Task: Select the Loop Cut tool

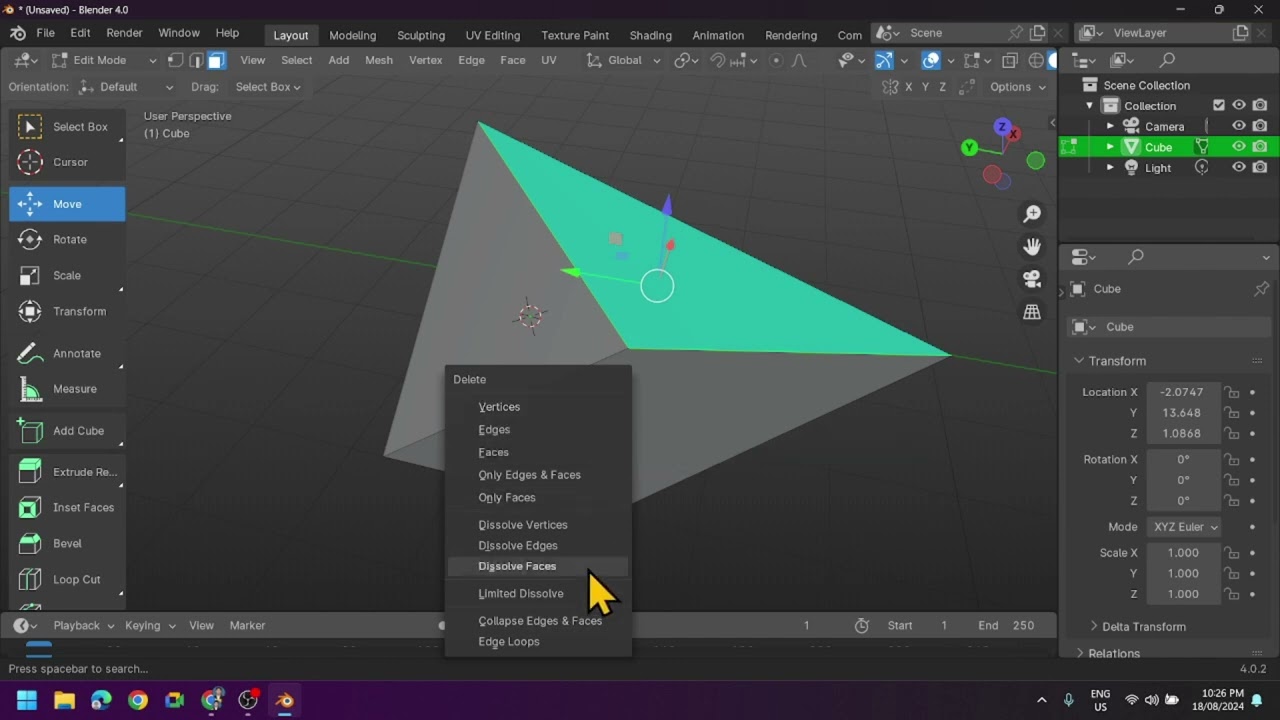Action: point(67,580)
